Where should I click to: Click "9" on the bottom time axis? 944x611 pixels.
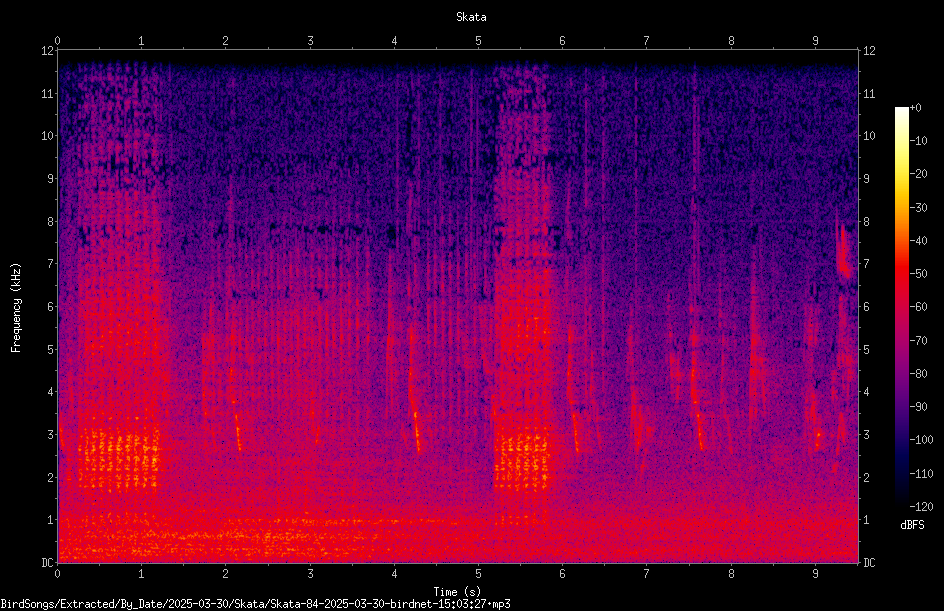[815, 574]
